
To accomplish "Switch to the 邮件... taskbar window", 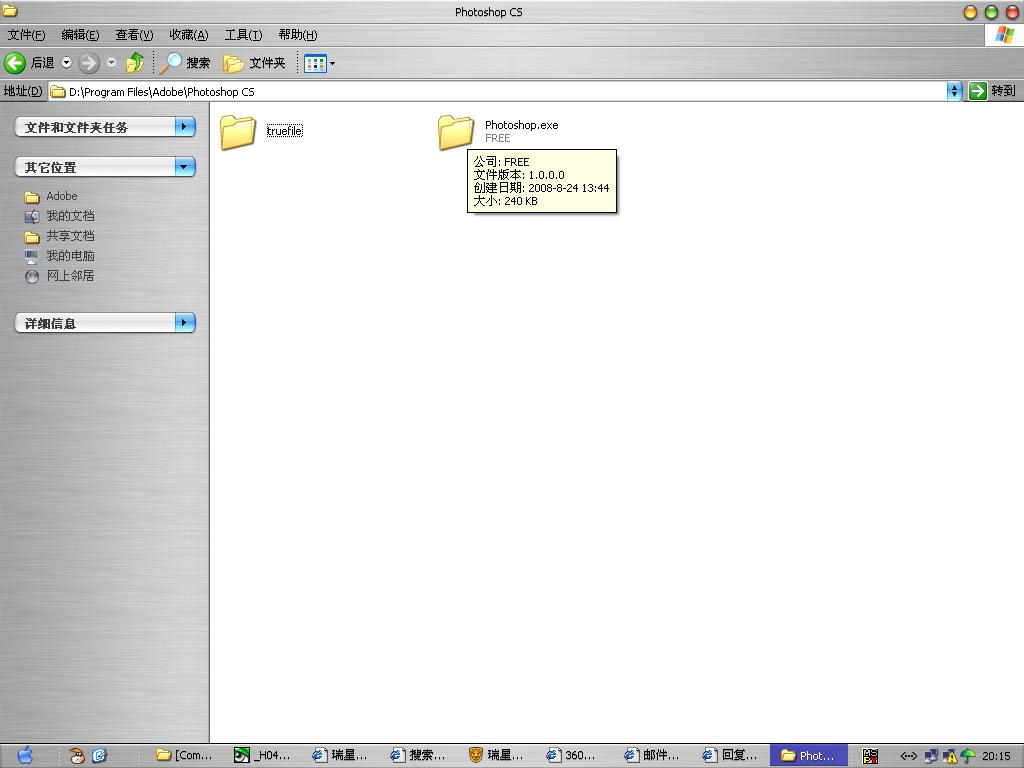I will pyautogui.click(x=653, y=756).
